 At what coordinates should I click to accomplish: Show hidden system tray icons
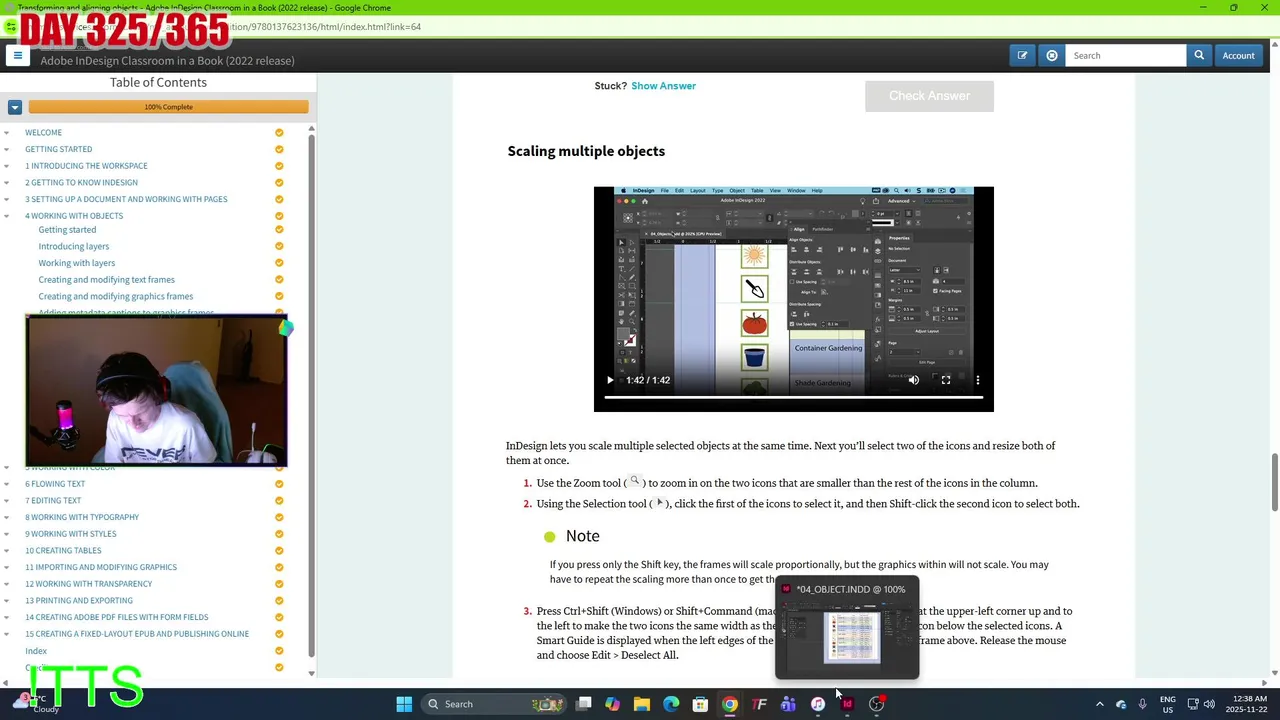point(1100,704)
